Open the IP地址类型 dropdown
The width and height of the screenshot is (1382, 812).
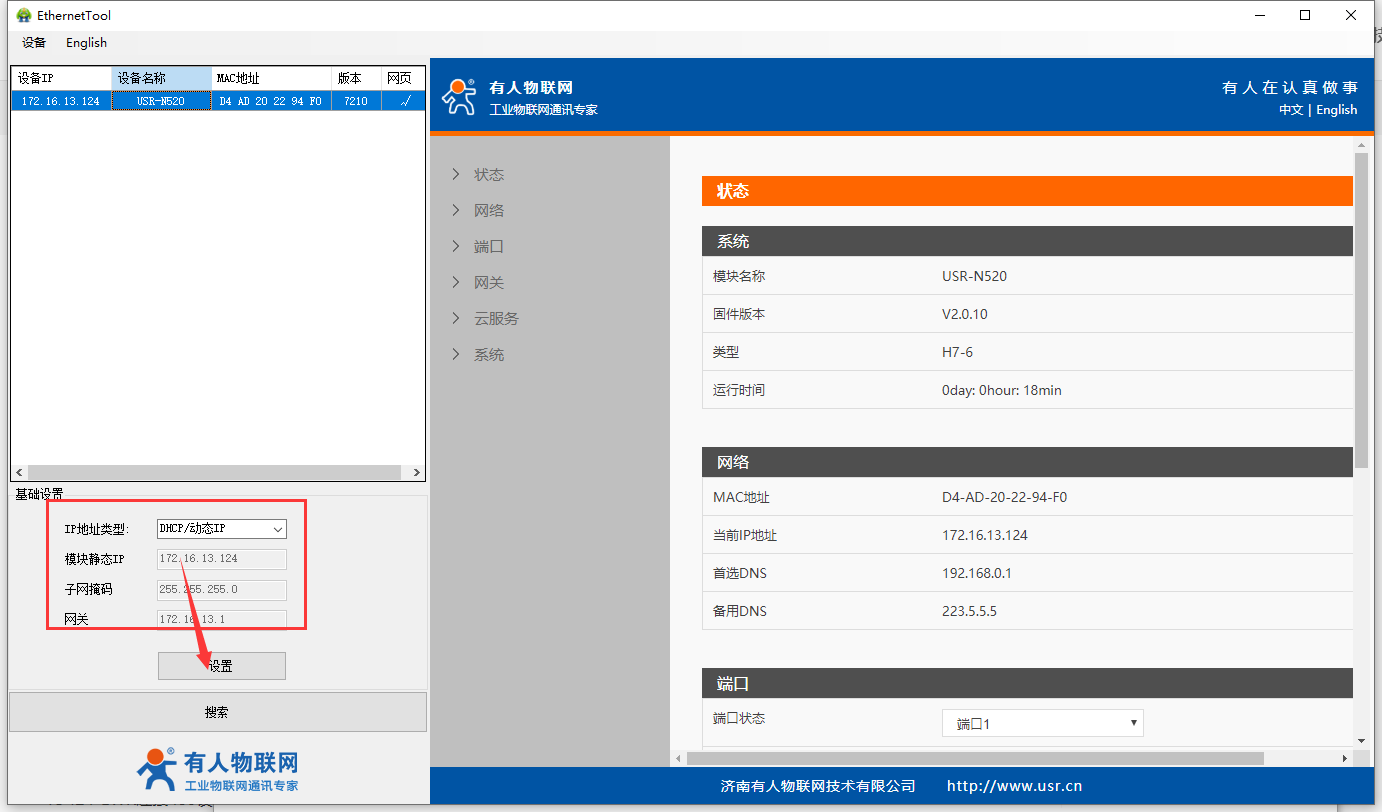coord(222,529)
